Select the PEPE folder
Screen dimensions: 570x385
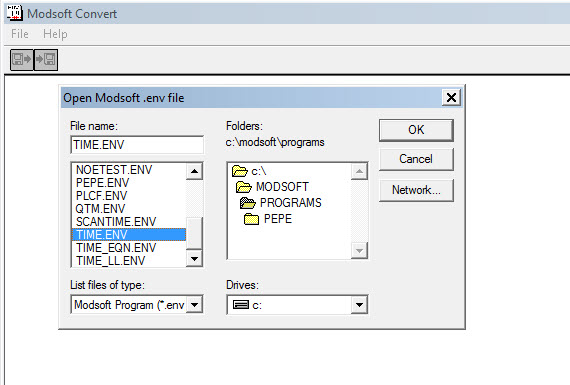268,219
